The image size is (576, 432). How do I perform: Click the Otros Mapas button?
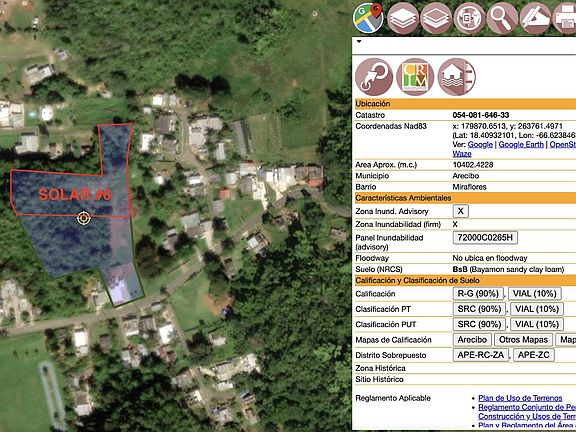pyautogui.click(x=523, y=340)
